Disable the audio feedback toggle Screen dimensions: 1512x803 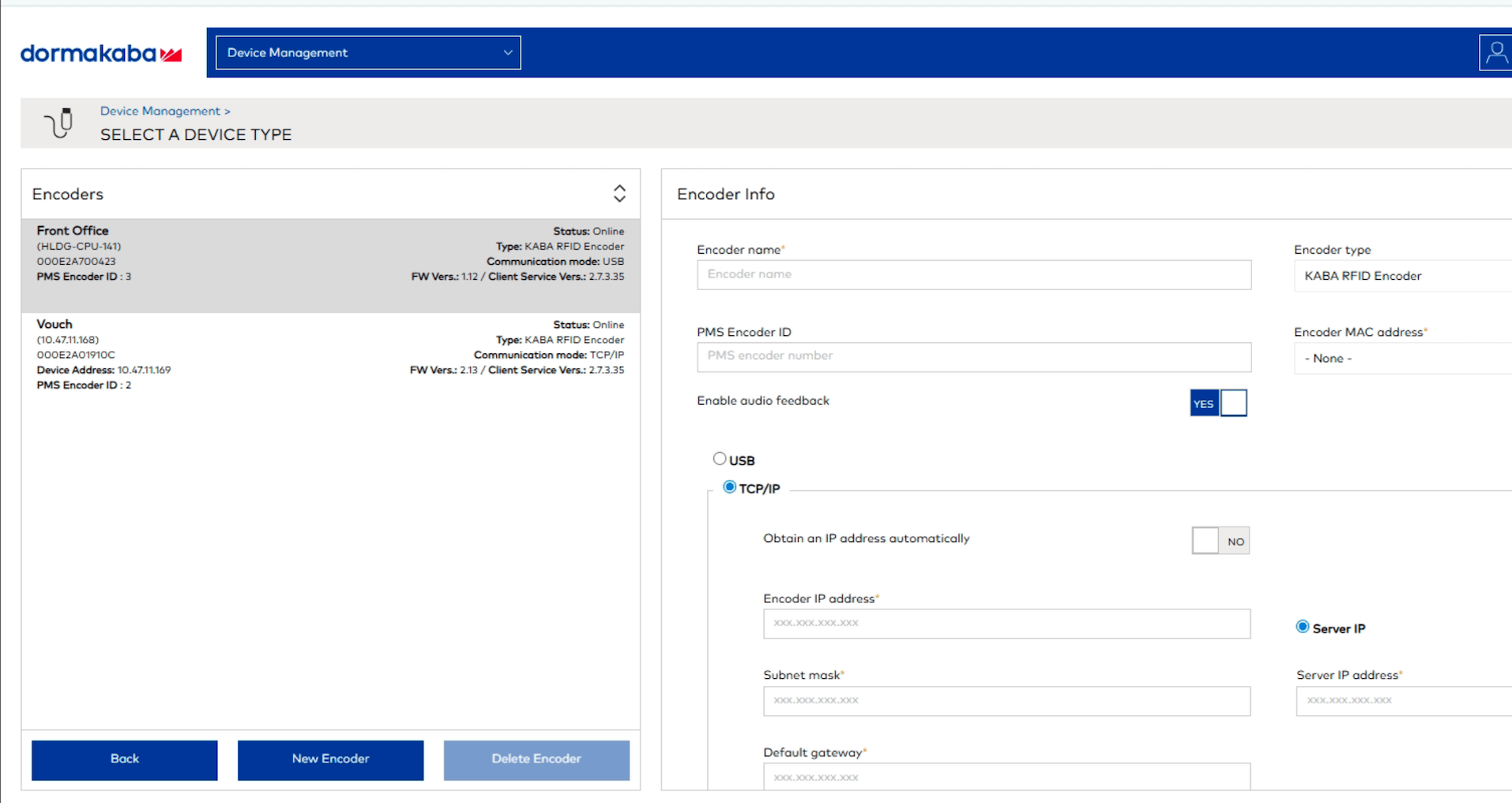[1234, 402]
